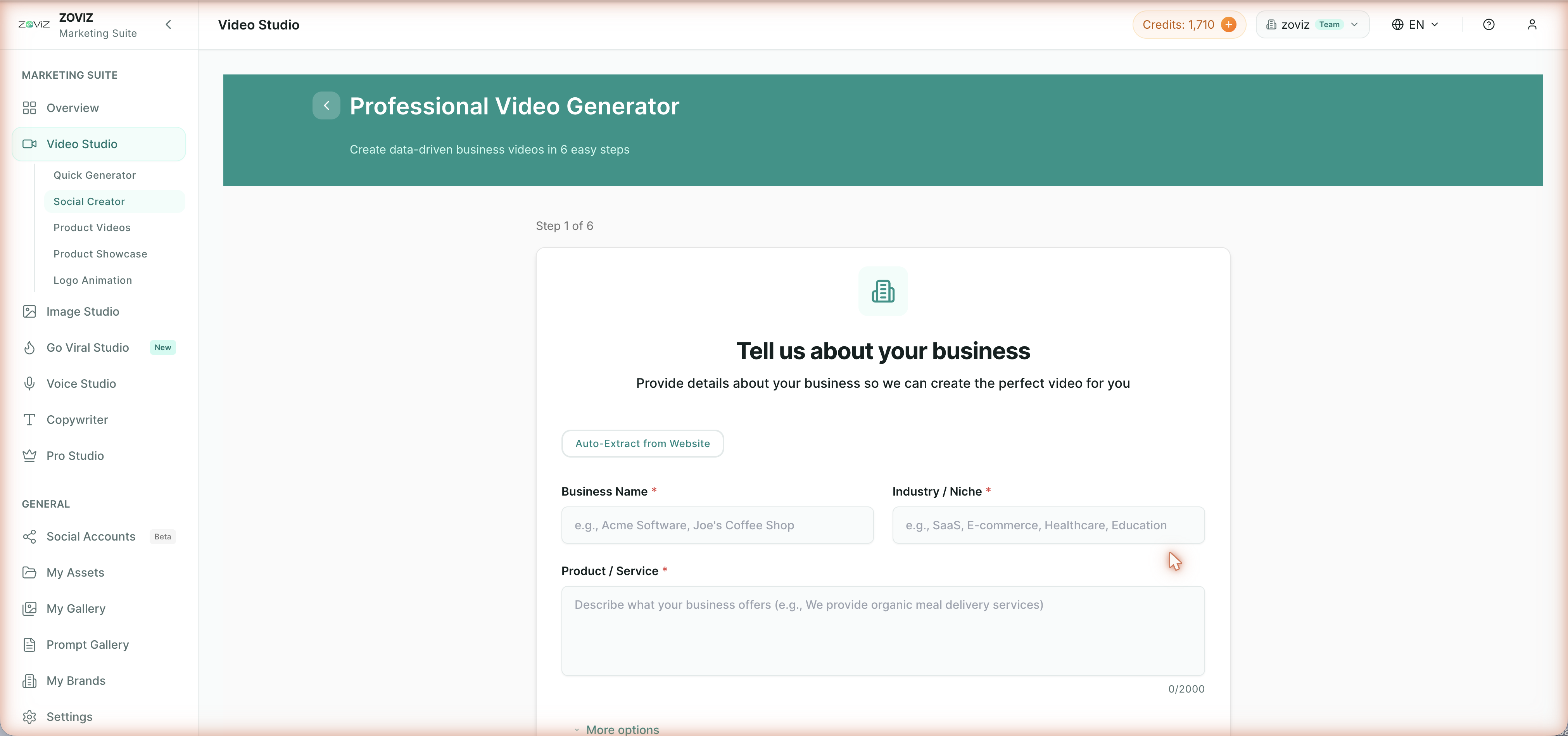Click the My Brands building icon
The width and height of the screenshot is (1568, 736).
click(29, 681)
